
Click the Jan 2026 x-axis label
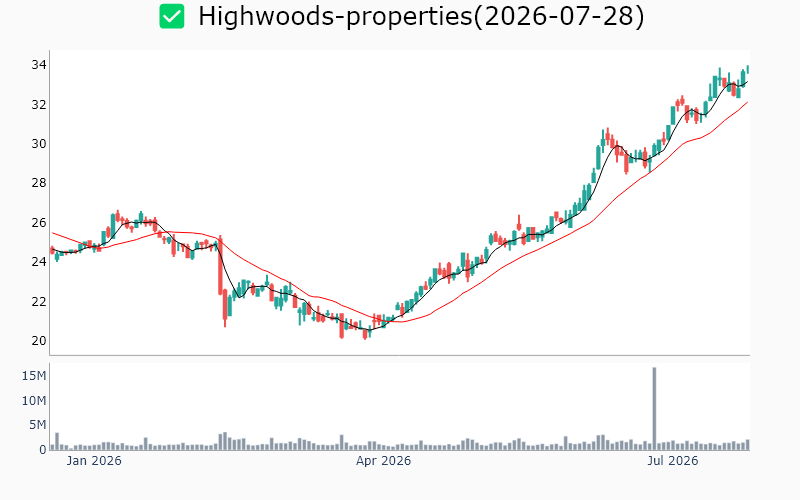point(94,461)
